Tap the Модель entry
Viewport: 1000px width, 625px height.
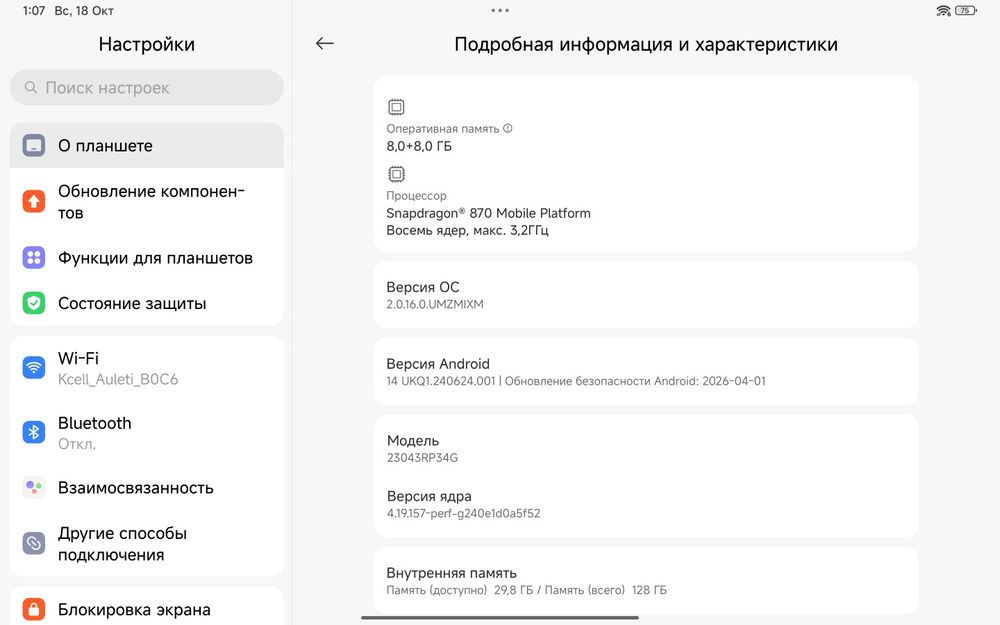coord(645,448)
